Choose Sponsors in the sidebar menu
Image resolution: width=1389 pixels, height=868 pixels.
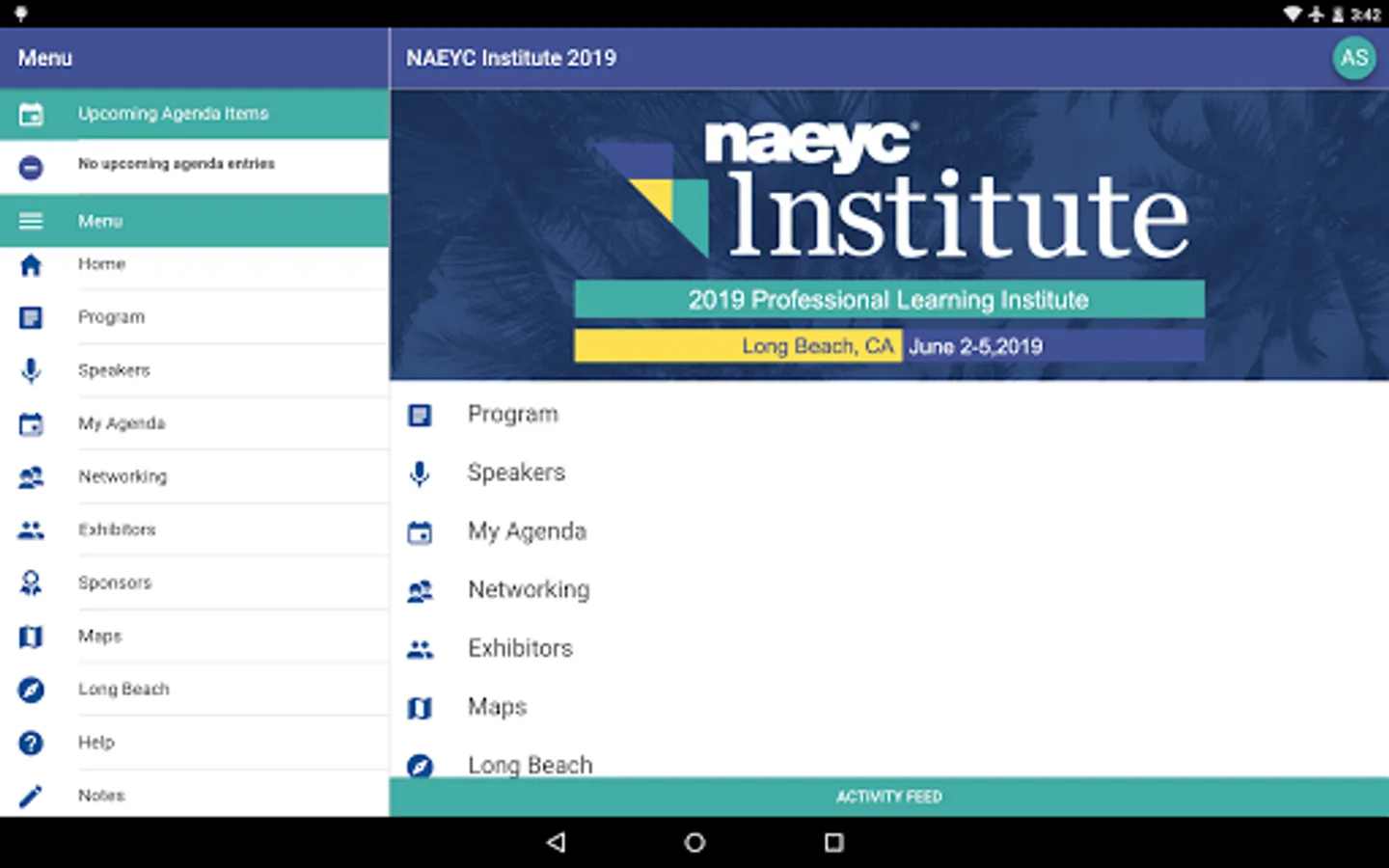coord(194,583)
